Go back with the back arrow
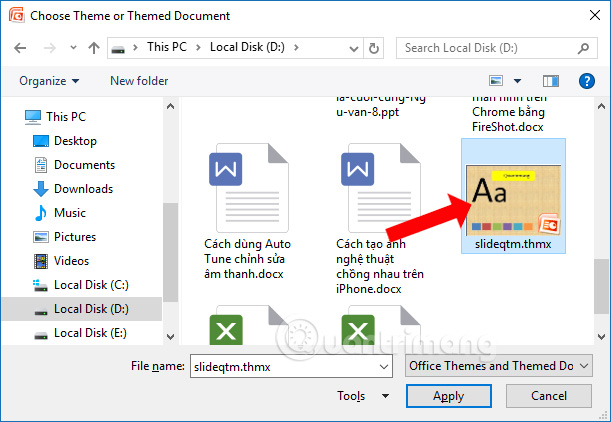611x422 pixels. (20, 48)
